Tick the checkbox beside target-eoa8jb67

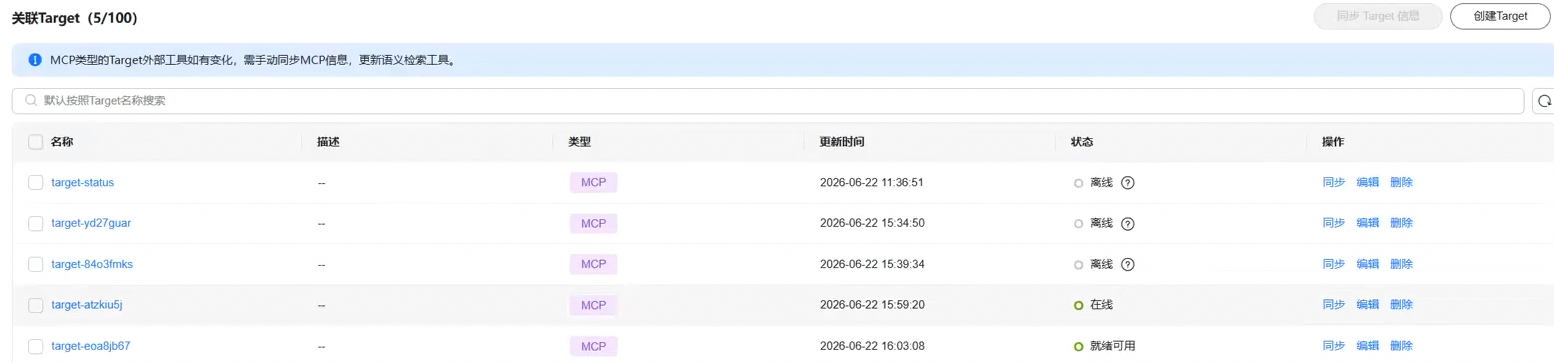[x=36, y=346]
